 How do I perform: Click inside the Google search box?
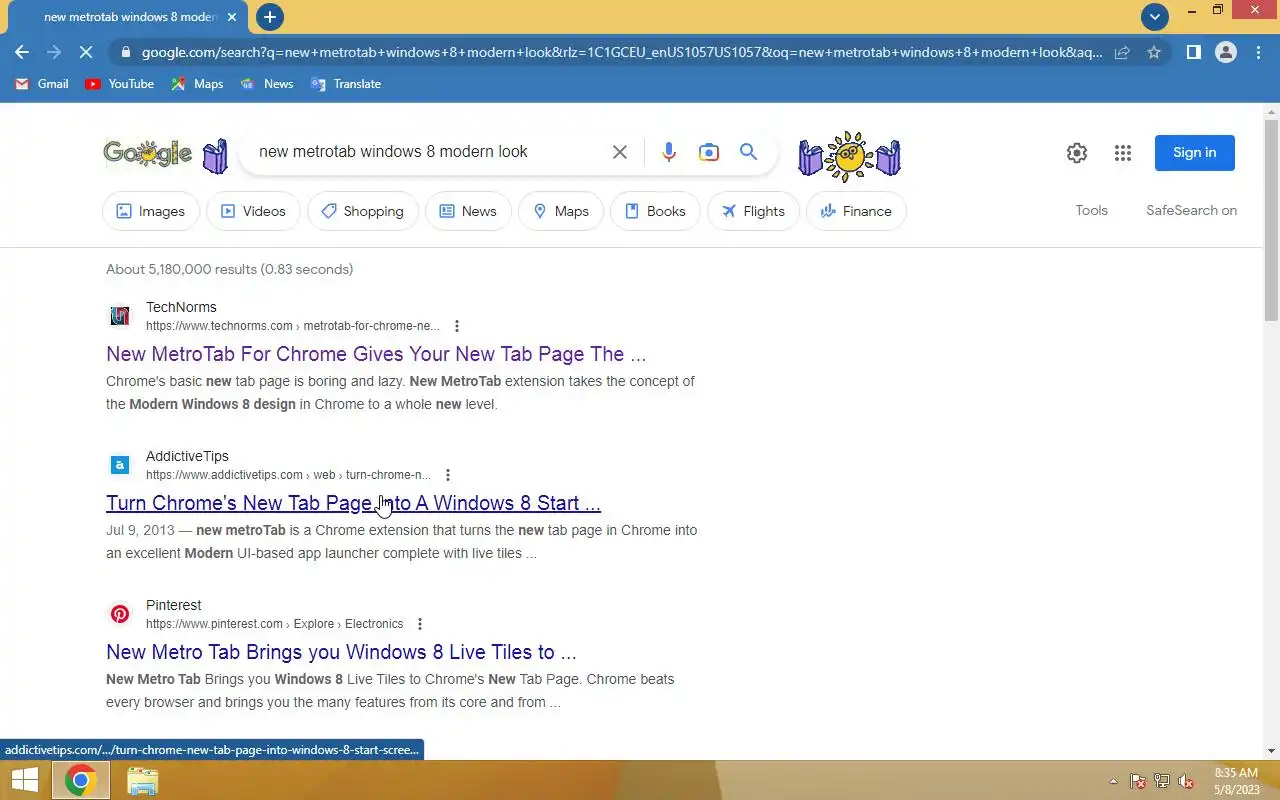[430, 152]
